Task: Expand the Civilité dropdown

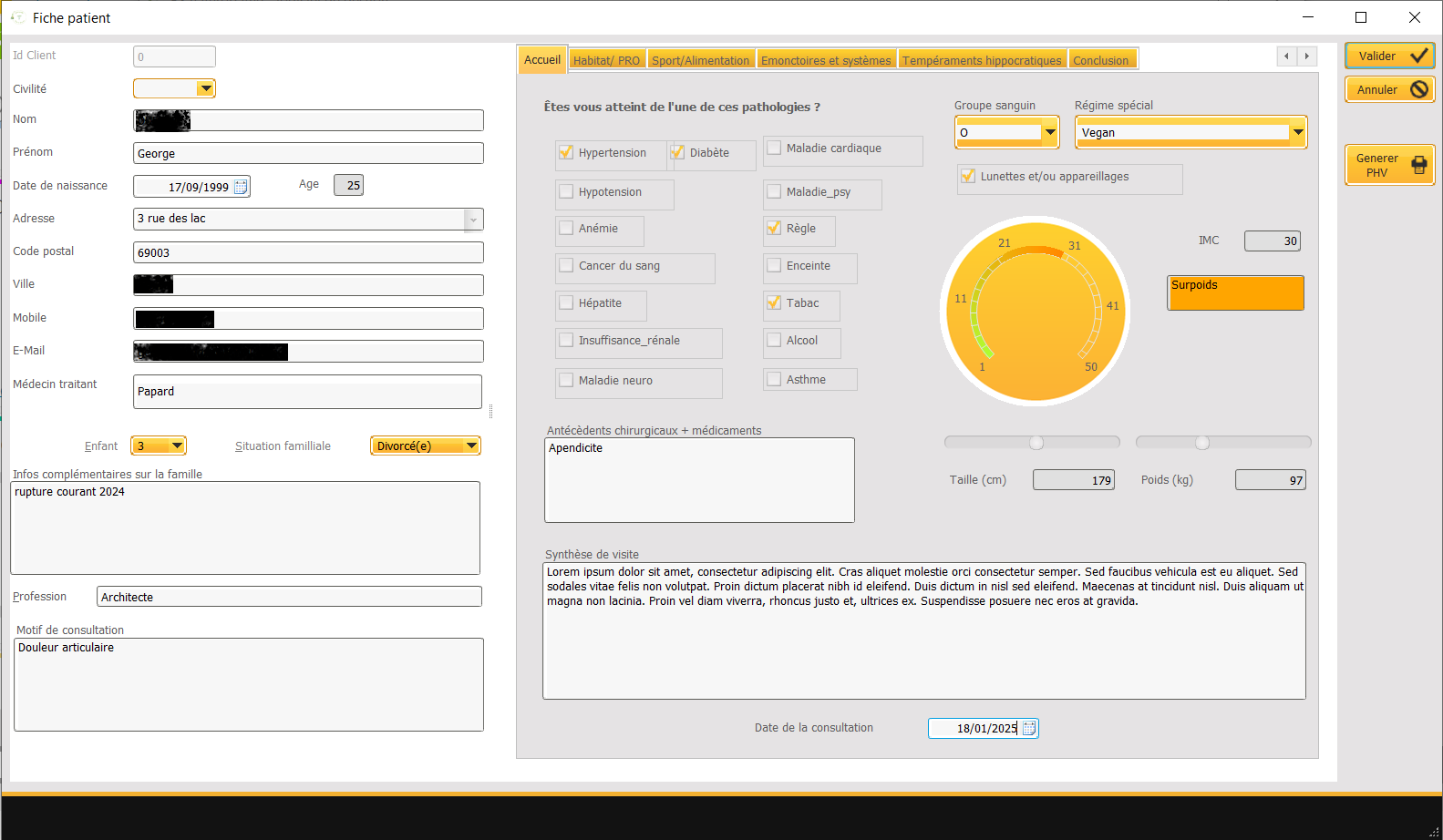Action: pos(206,88)
